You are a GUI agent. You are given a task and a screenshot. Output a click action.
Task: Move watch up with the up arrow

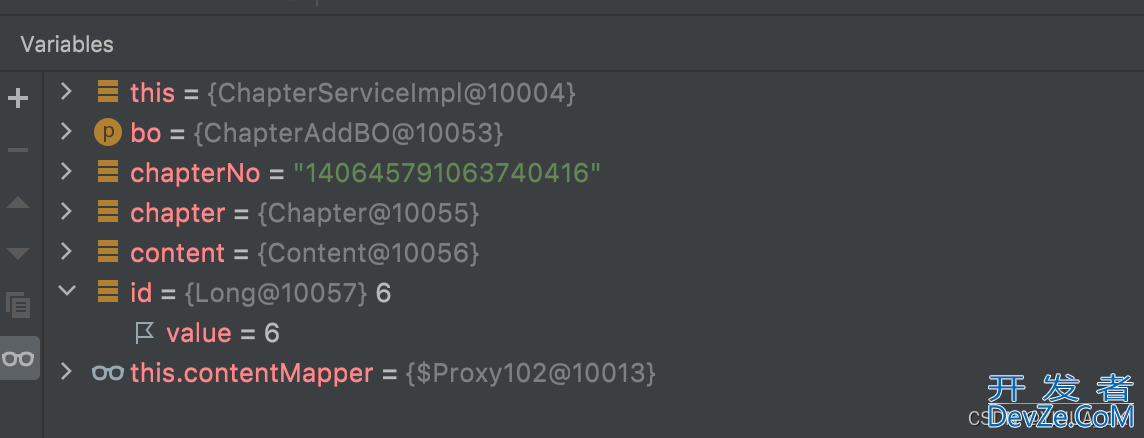pos(18,202)
